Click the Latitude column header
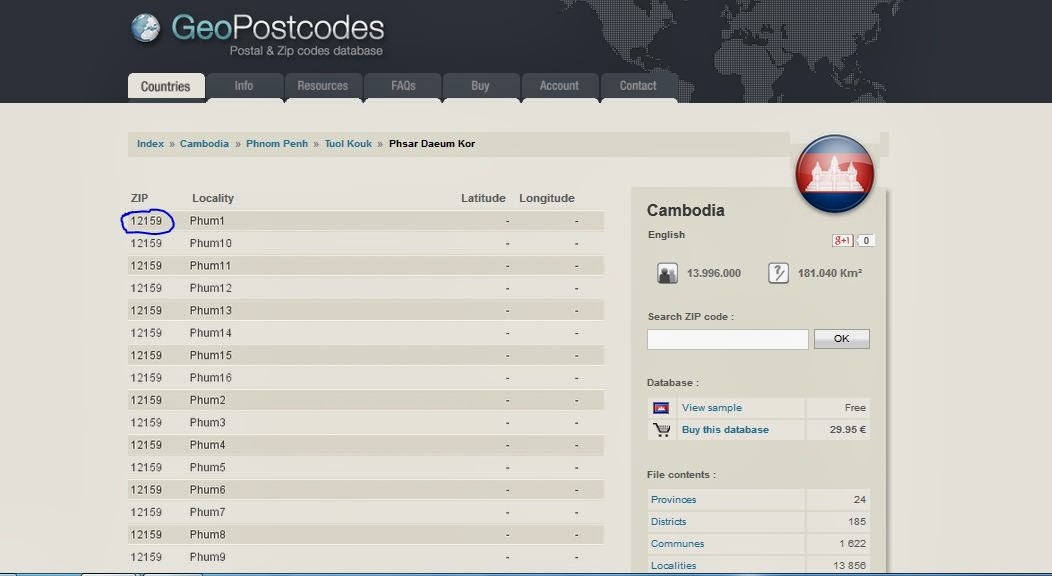1052x576 pixels. (x=483, y=198)
